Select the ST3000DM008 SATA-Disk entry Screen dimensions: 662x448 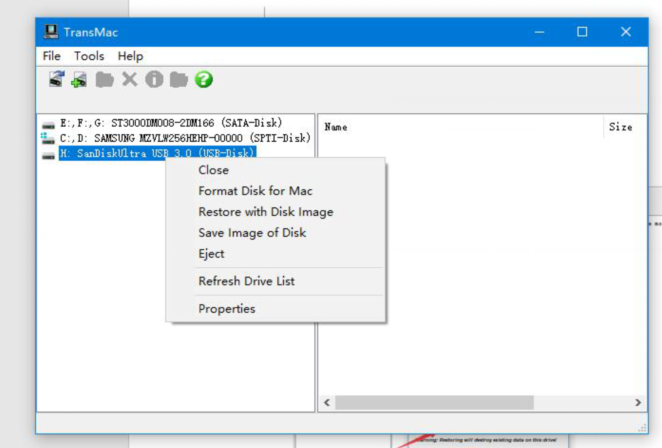tap(171, 123)
